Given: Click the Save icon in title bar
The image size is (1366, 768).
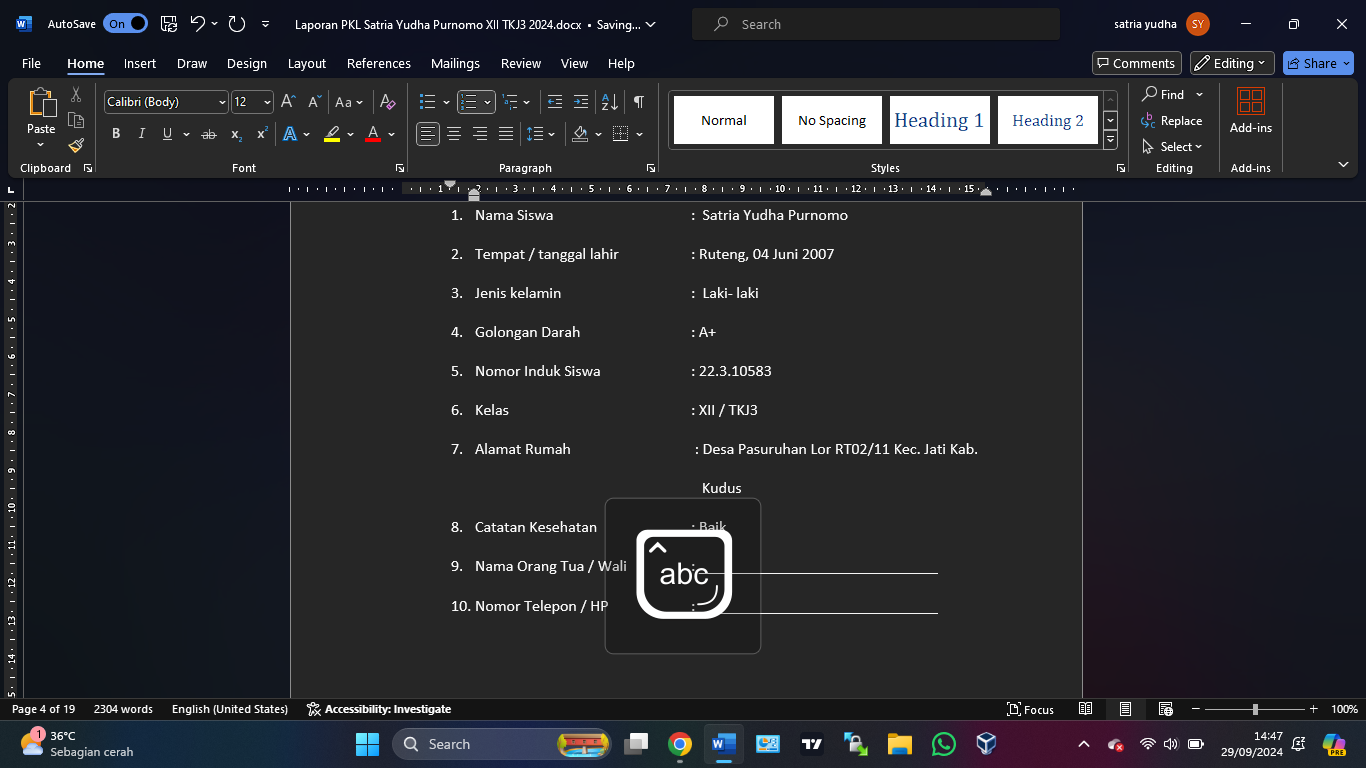Looking at the screenshot, I should tap(169, 24).
